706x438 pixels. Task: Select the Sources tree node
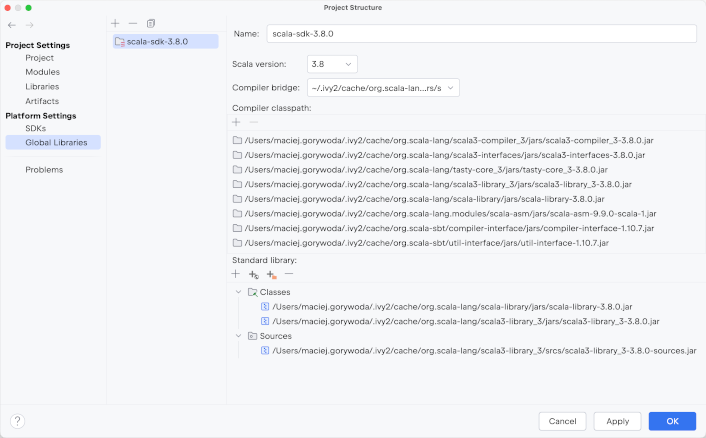(276, 336)
